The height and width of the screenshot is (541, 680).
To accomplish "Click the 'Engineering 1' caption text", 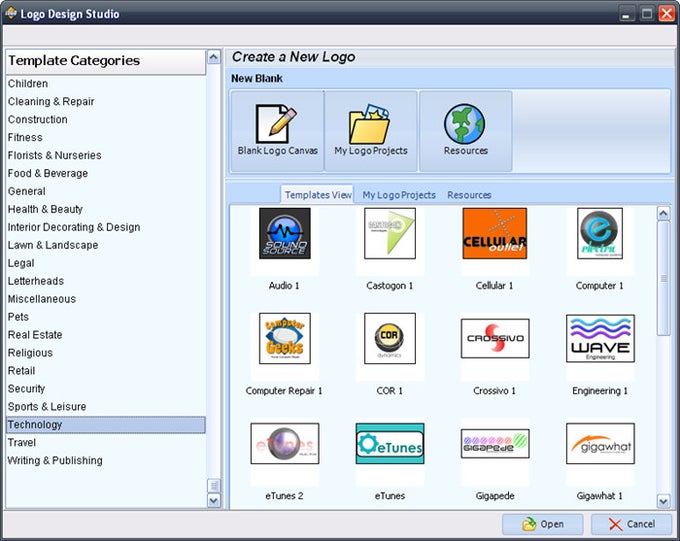I will [600, 391].
